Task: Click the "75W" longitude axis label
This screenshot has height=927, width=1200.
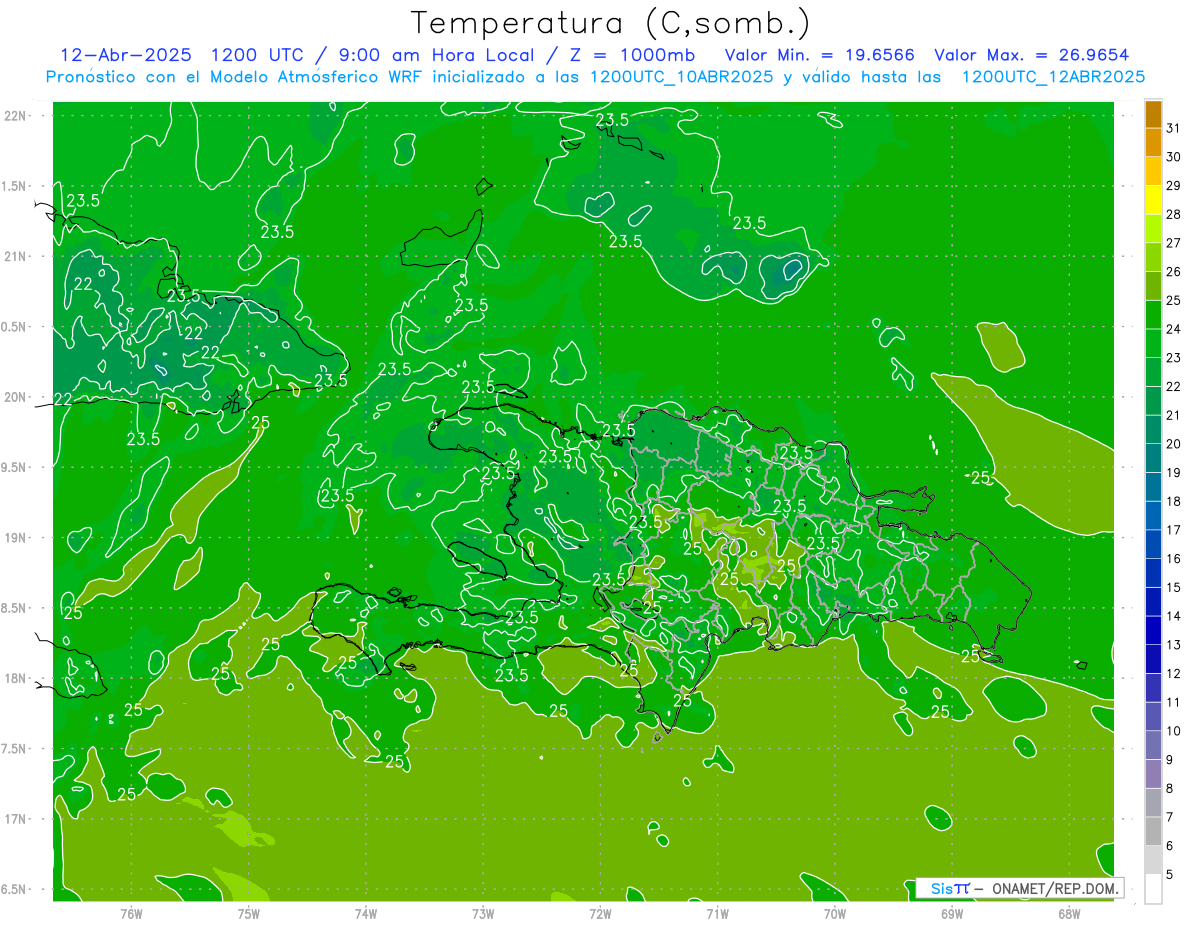Action: point(248,914)
